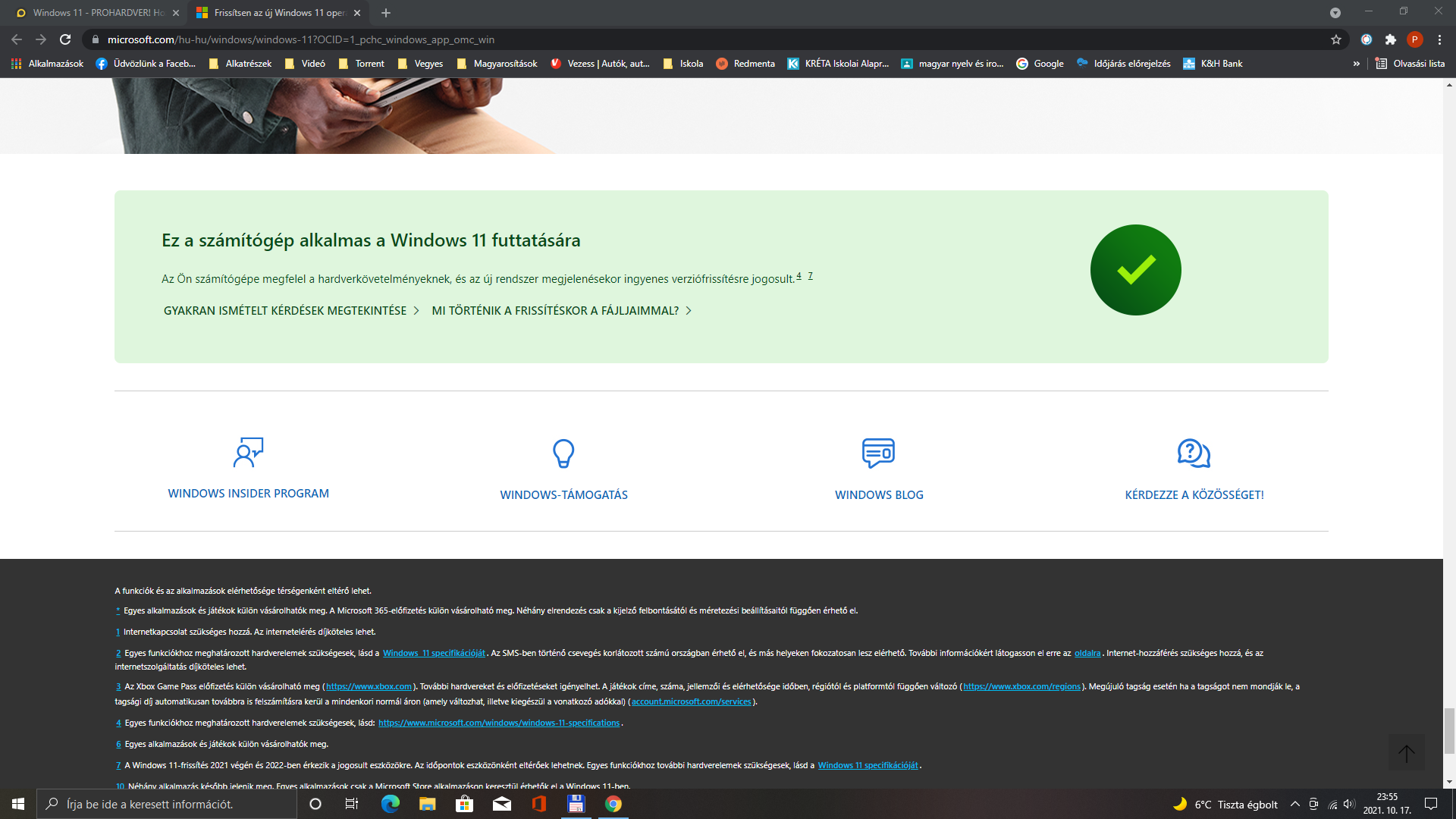Image resolution: width=1456 pixels, height=819 pixels.
Task: Open the WINDOWS BLOG link
Action: pyautogui.click(x=879, y=495)
